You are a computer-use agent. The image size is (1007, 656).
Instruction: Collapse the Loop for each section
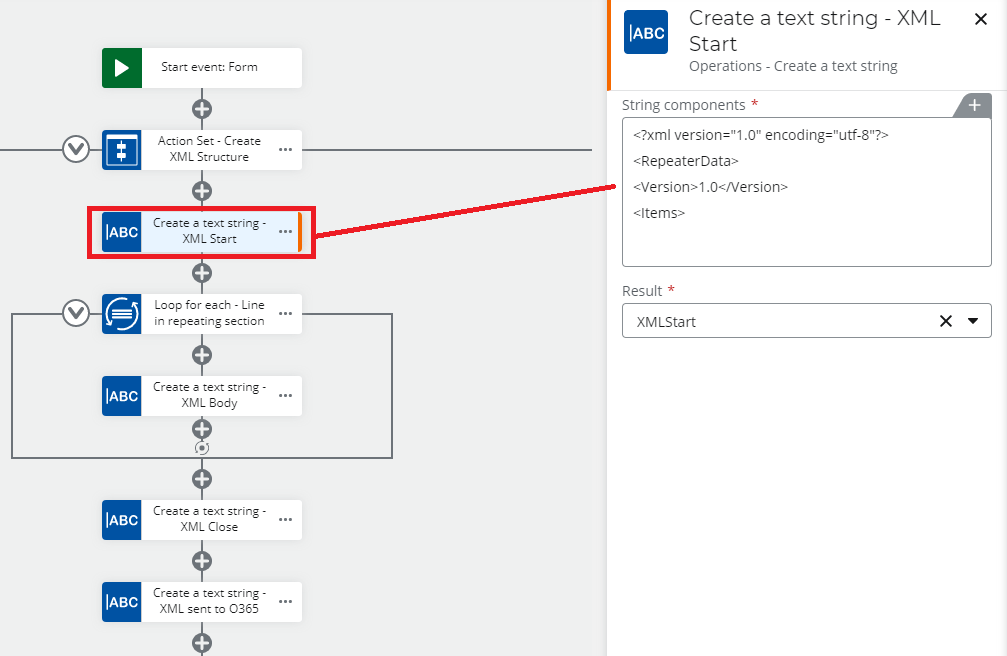pos(76,314)
